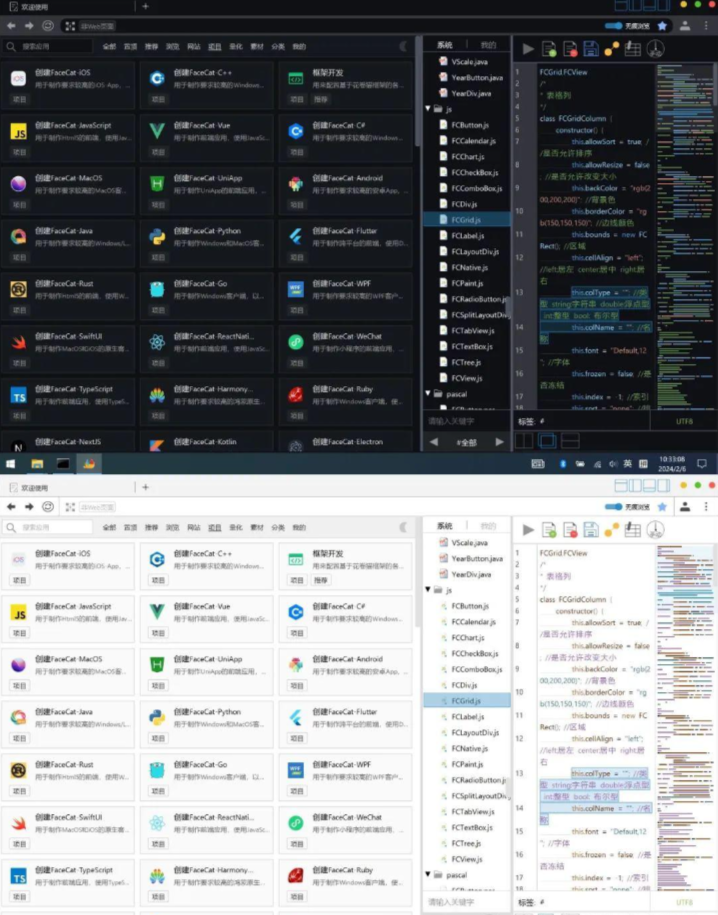Image resolution: width=718 pixels, height=915 pixels.
Task: Click the new-file icon with green badge in dark window
Action: (x=549, y=49)
